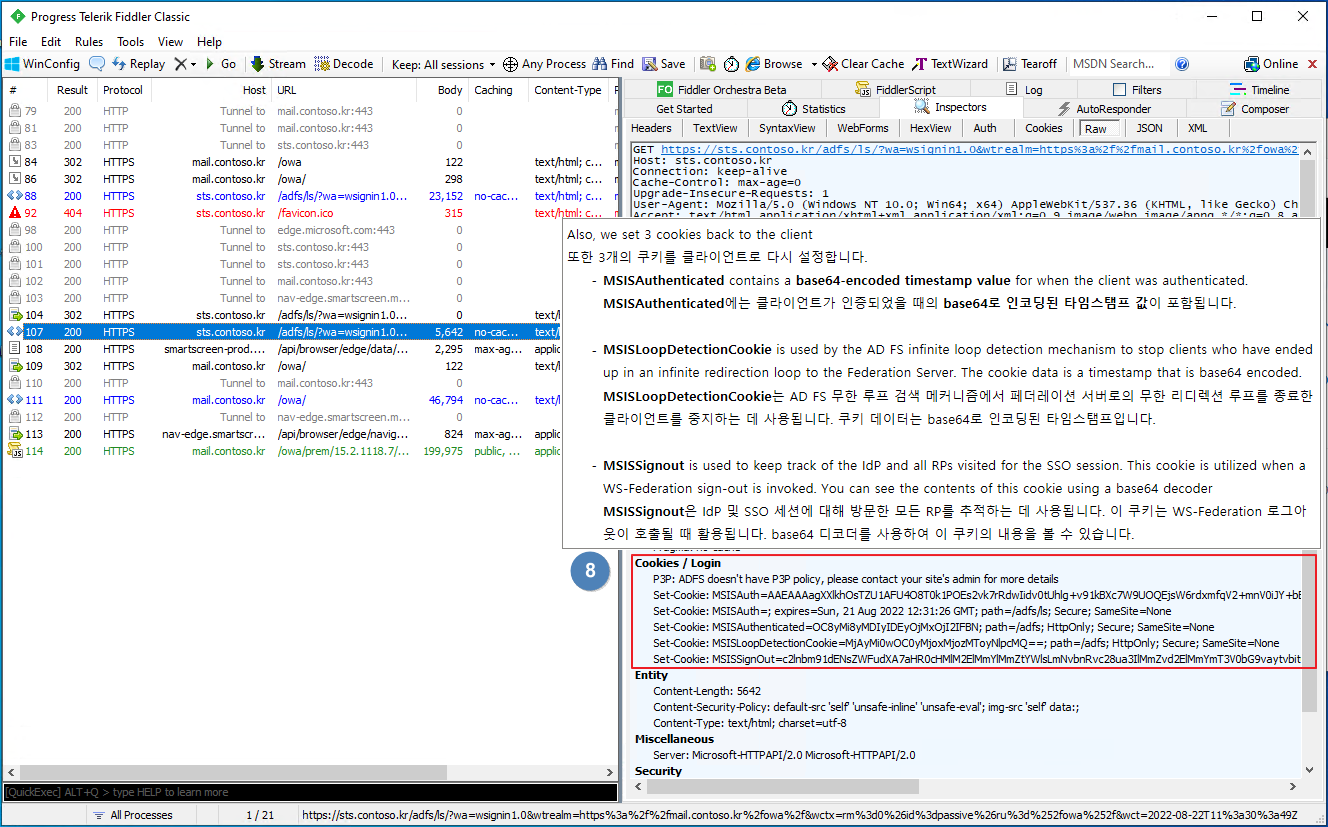Open Composer tab

coord(1255,109)
